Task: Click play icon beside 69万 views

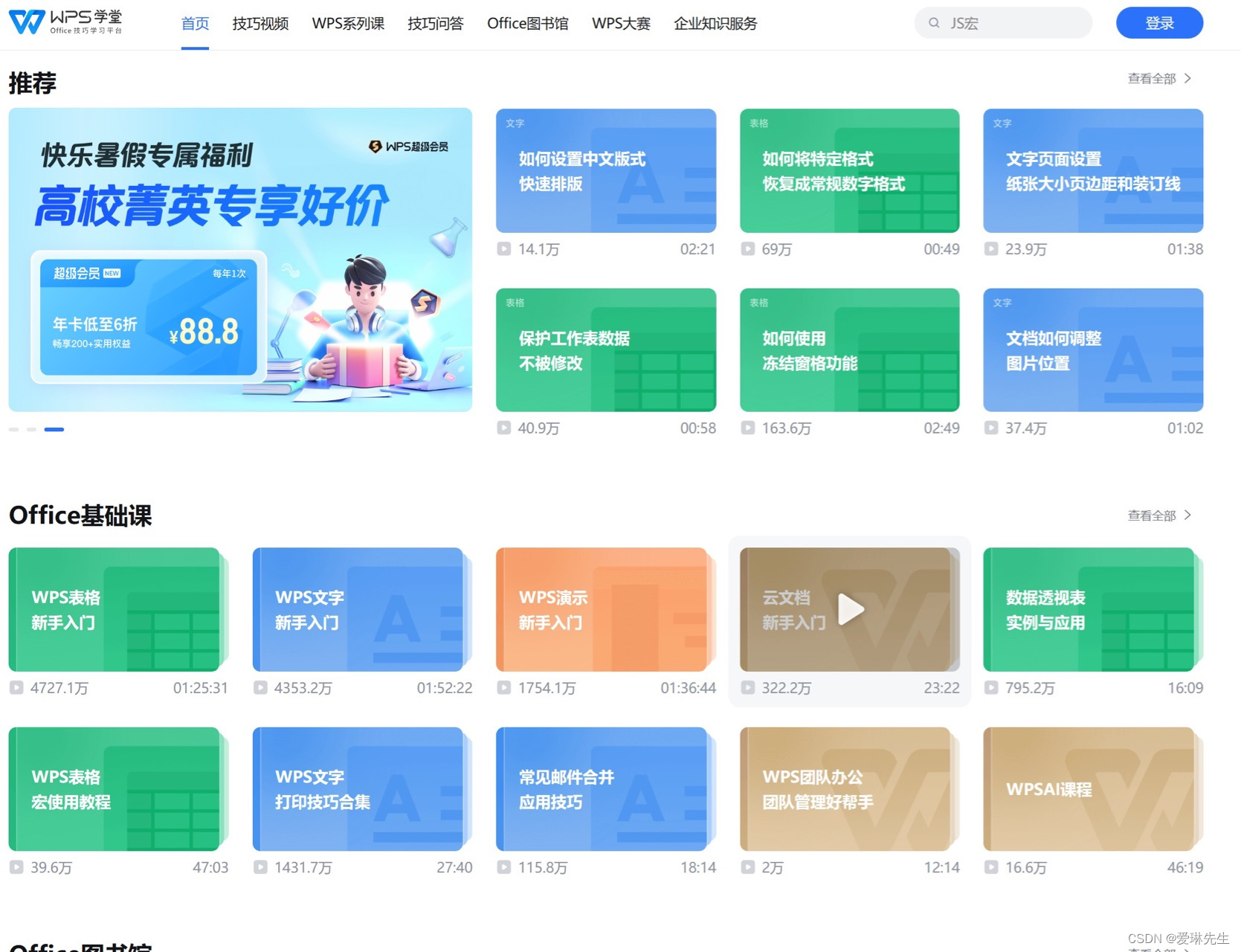Action: coord(748,249)
